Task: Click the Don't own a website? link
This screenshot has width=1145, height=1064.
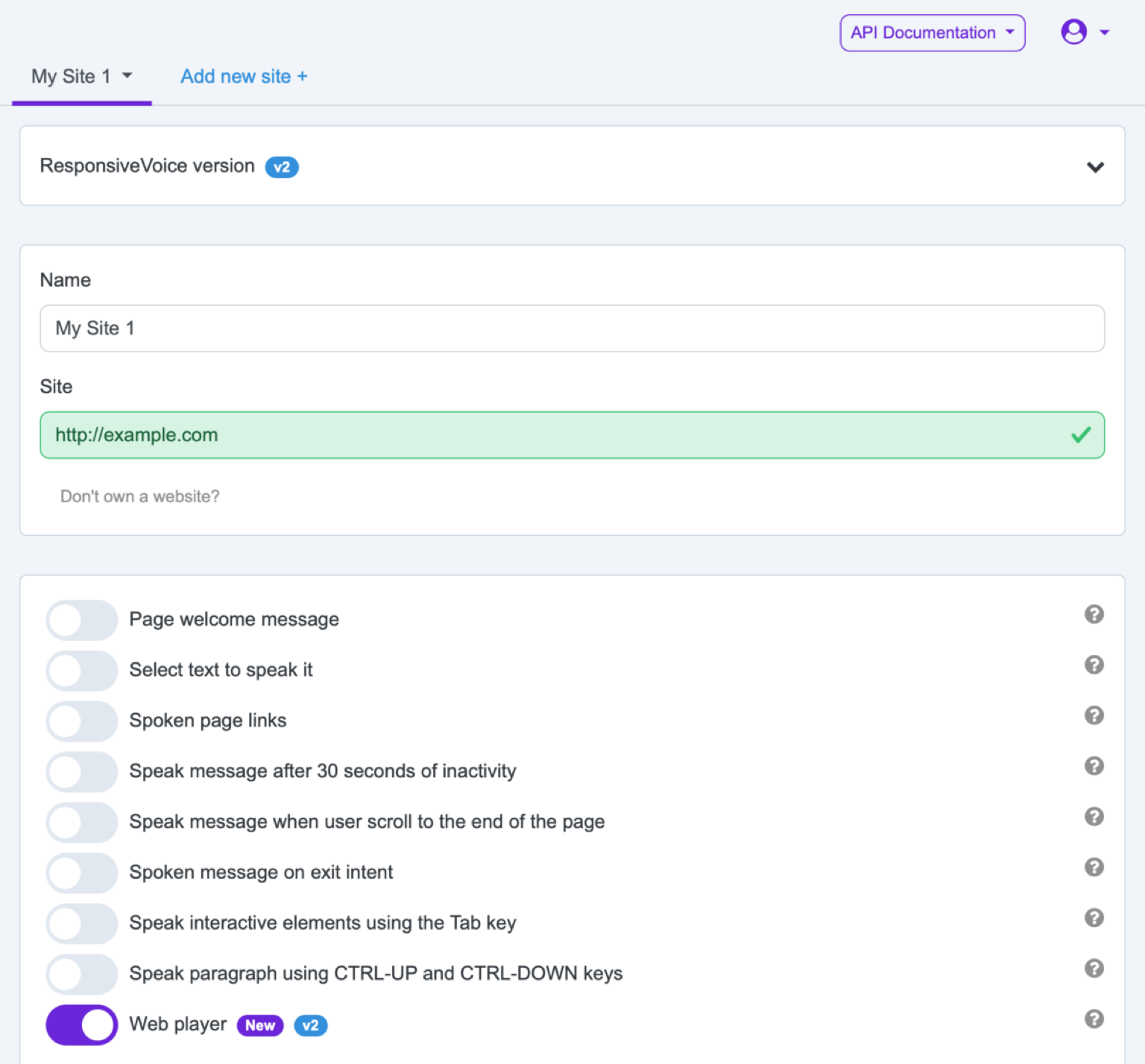Action: coord(140,496)
